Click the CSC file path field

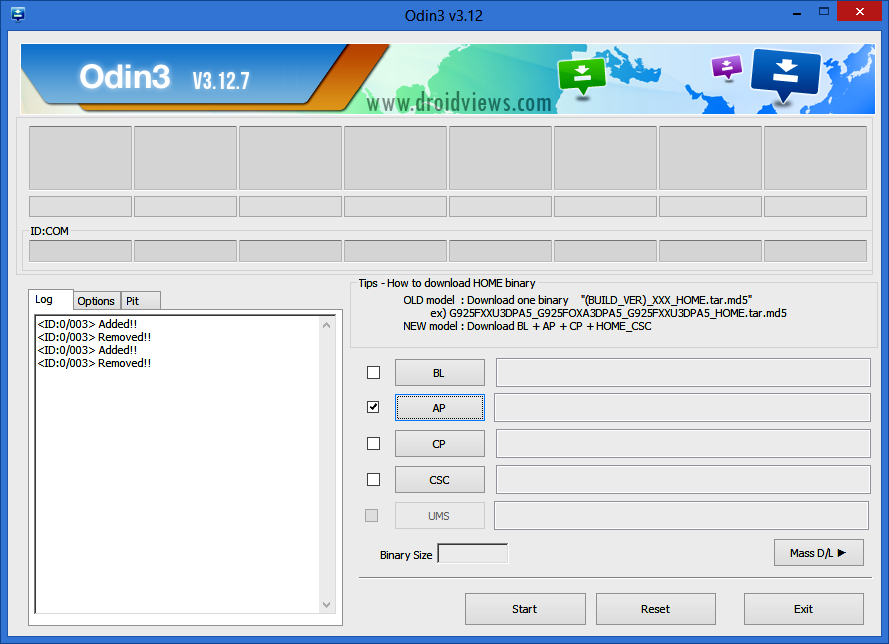(x=683, y=480)
